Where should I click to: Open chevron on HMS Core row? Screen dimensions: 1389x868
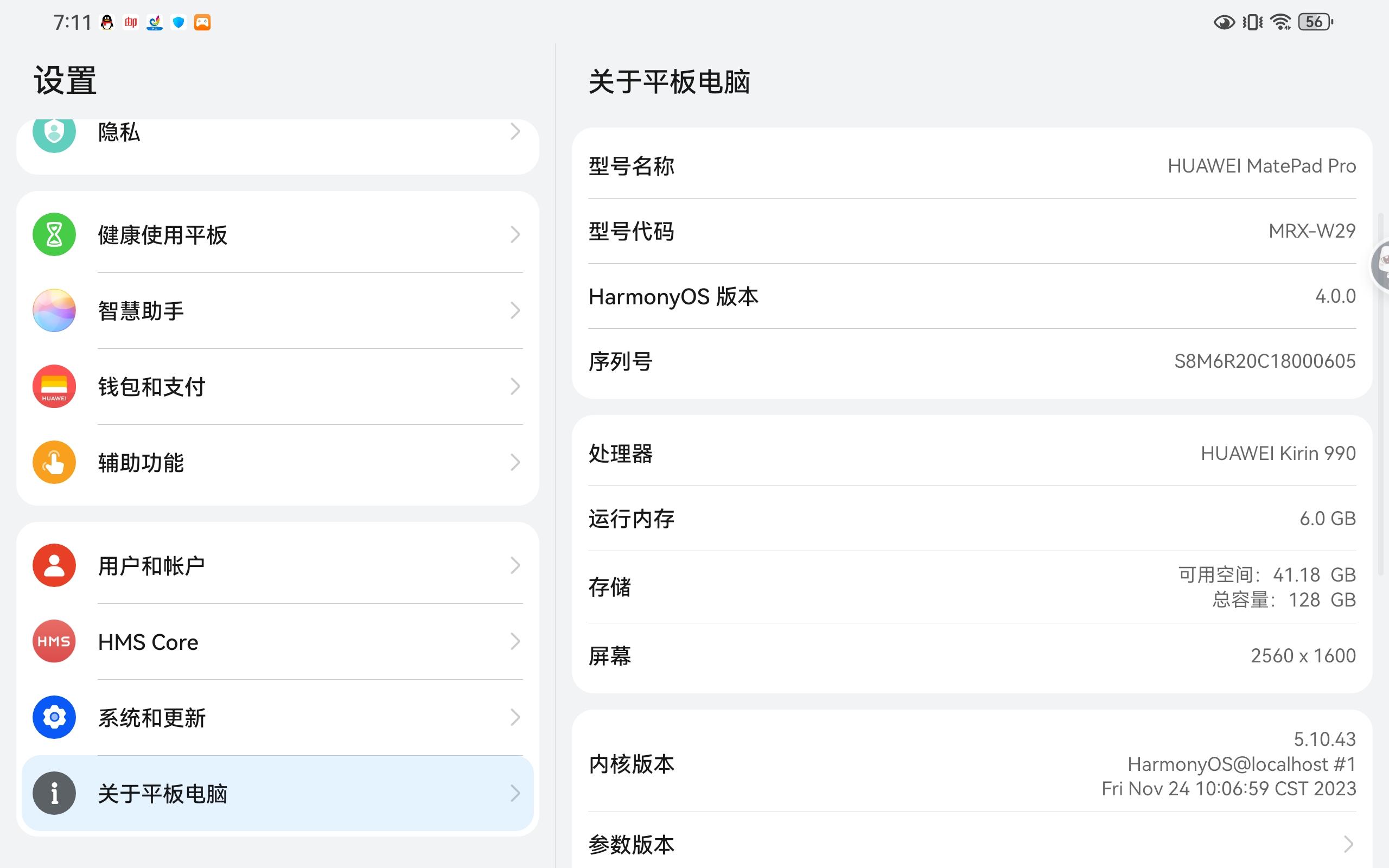(515, 641)
